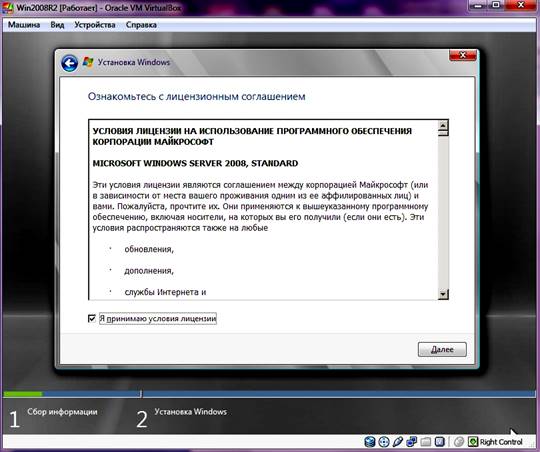Close the Установка Windows dialog
The image size is (540, 452).
(463, 55)
